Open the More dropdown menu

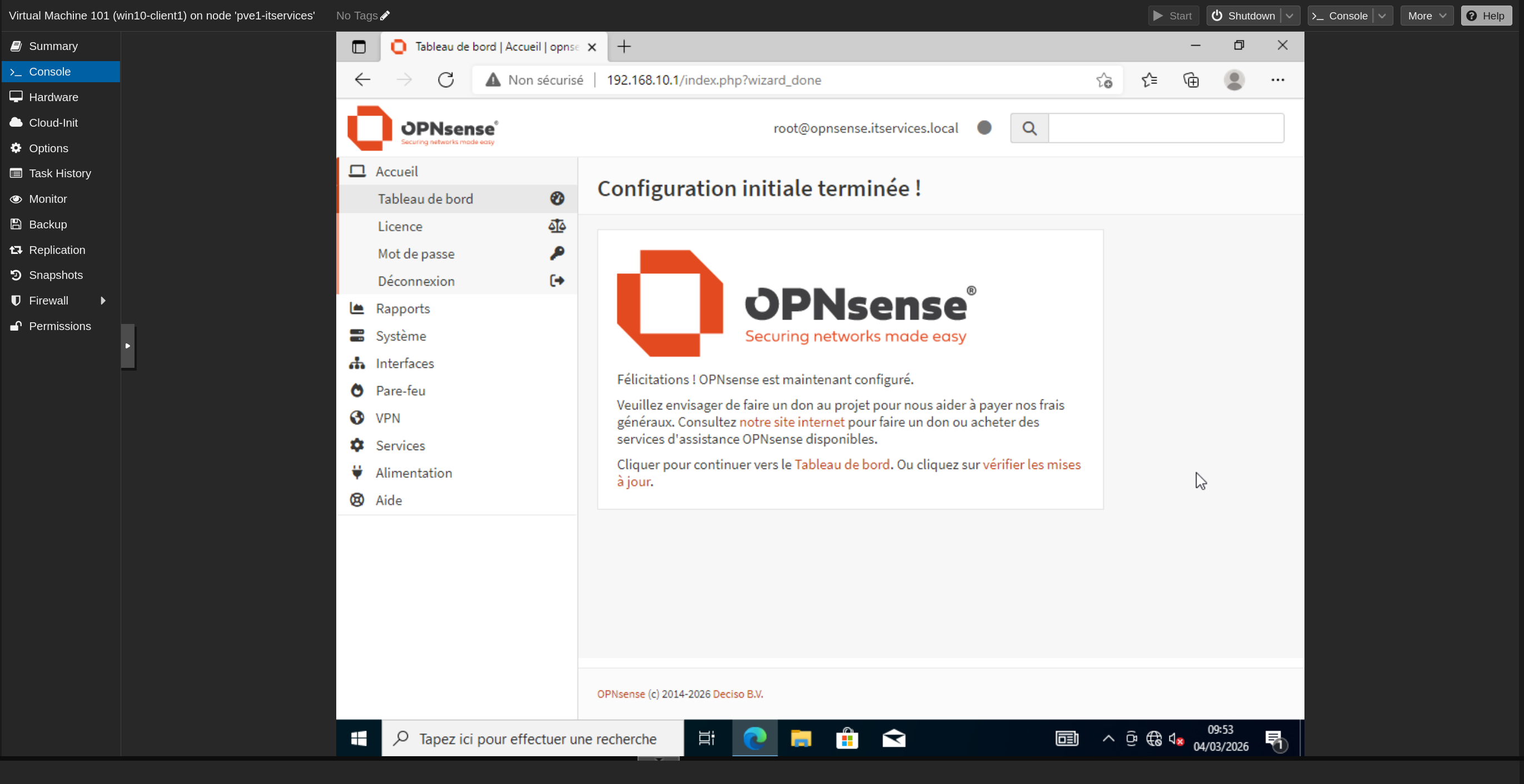1426,16
